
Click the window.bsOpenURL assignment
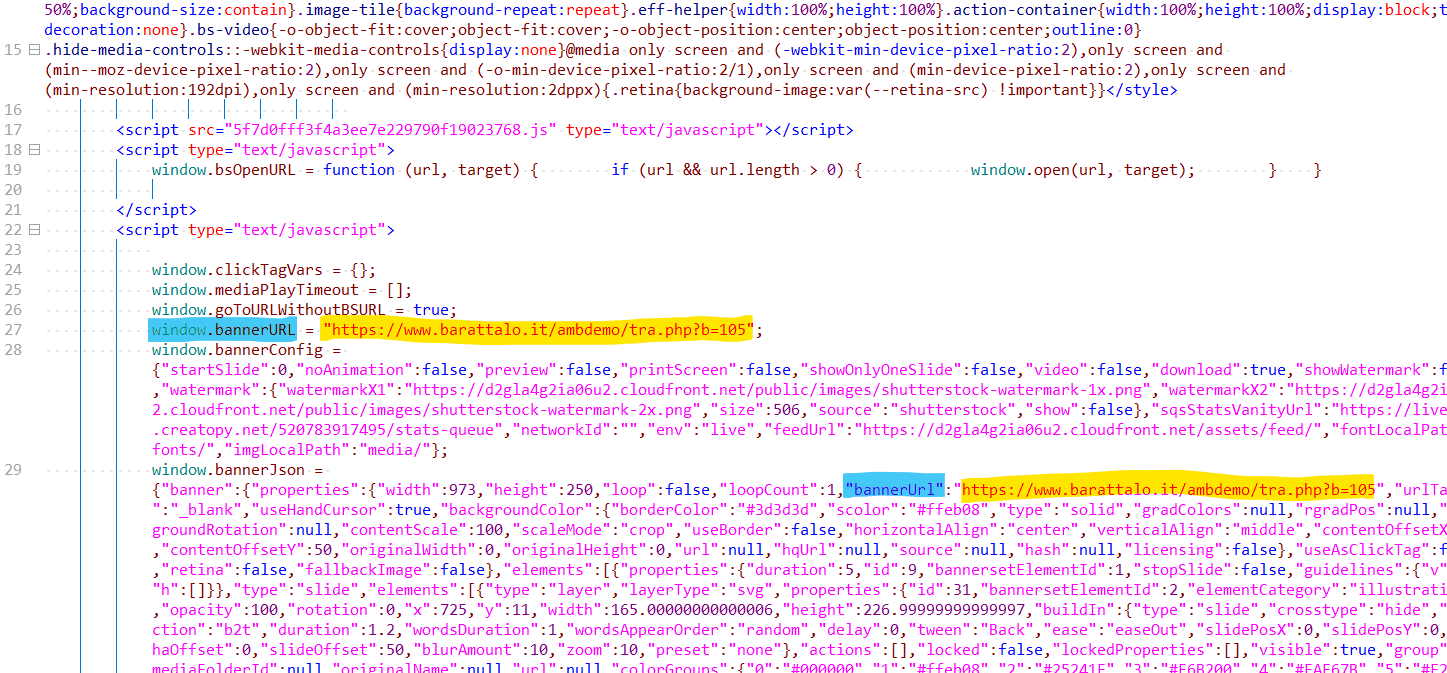click(233, 170)
